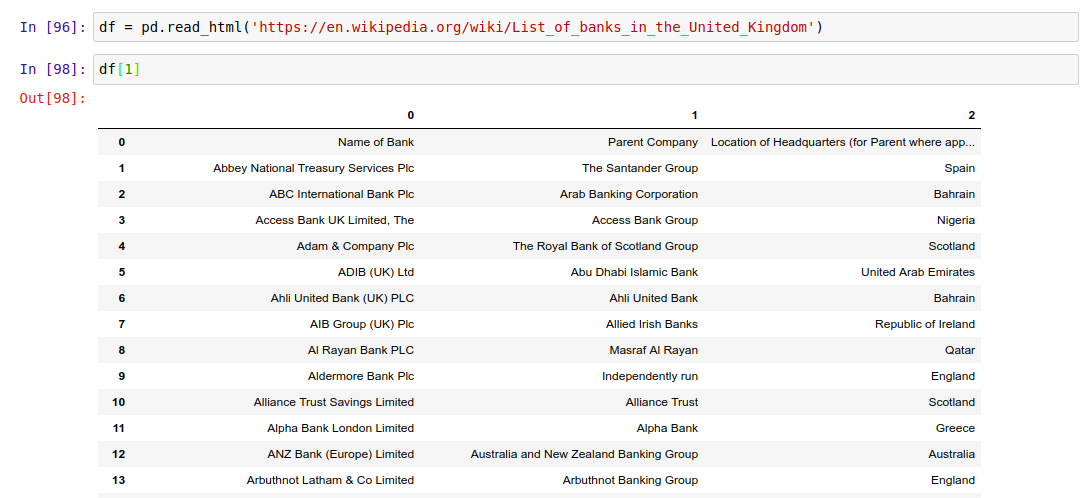1088x498 pixels.
Task: Click the Wikipedia URL string in the code
Action: [x=533, y=27]
